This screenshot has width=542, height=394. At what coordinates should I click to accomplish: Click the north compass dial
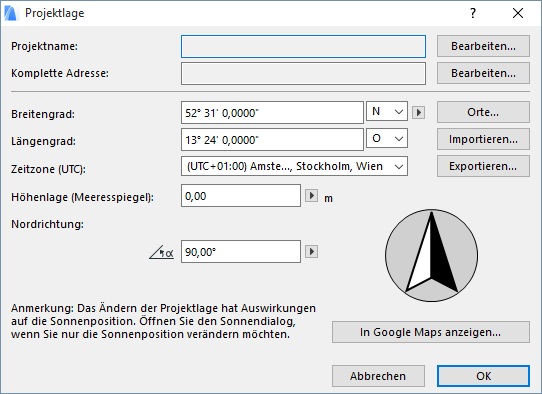coord(431,256)
